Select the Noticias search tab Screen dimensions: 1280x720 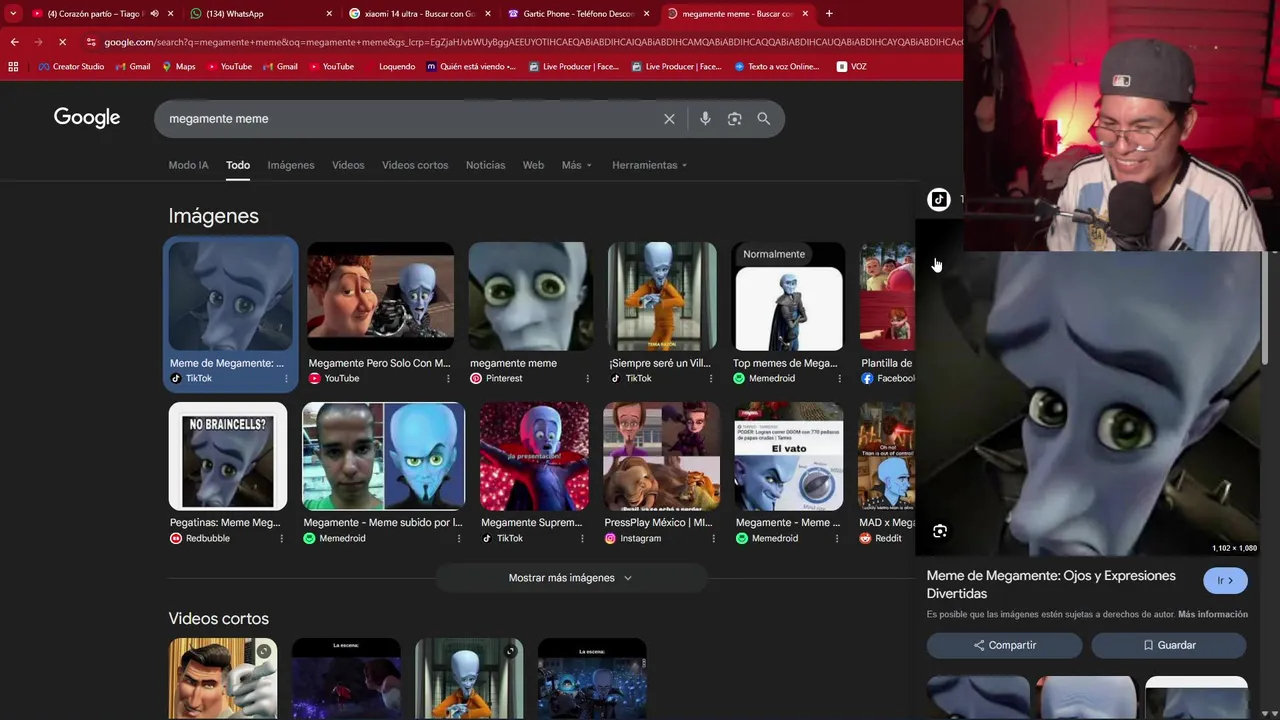point(485,165)
